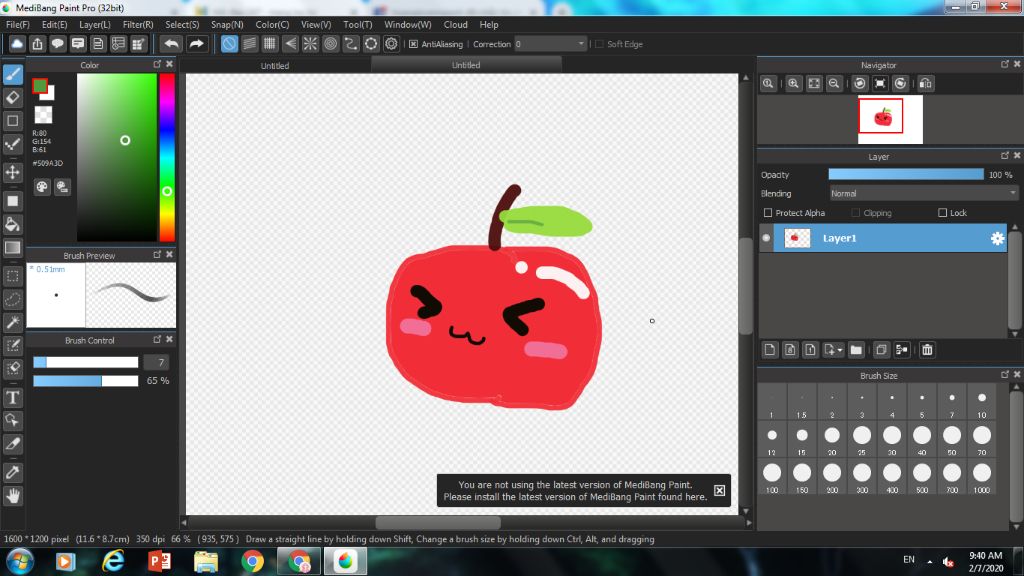
Task: Click the horizontal canvas scrollbar
Action: coord(438,522)
